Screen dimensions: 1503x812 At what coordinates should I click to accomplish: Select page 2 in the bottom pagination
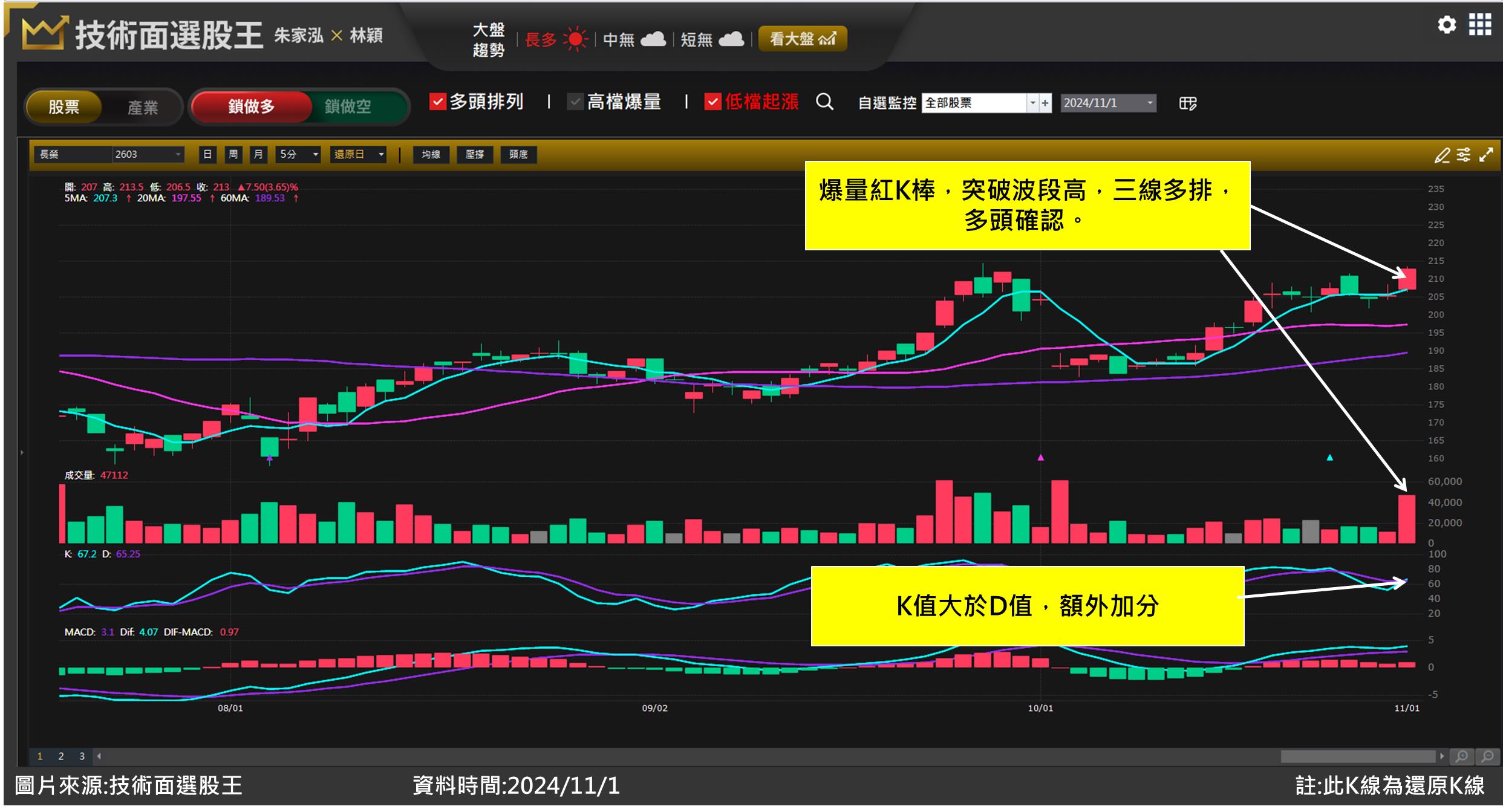(60, 755)
